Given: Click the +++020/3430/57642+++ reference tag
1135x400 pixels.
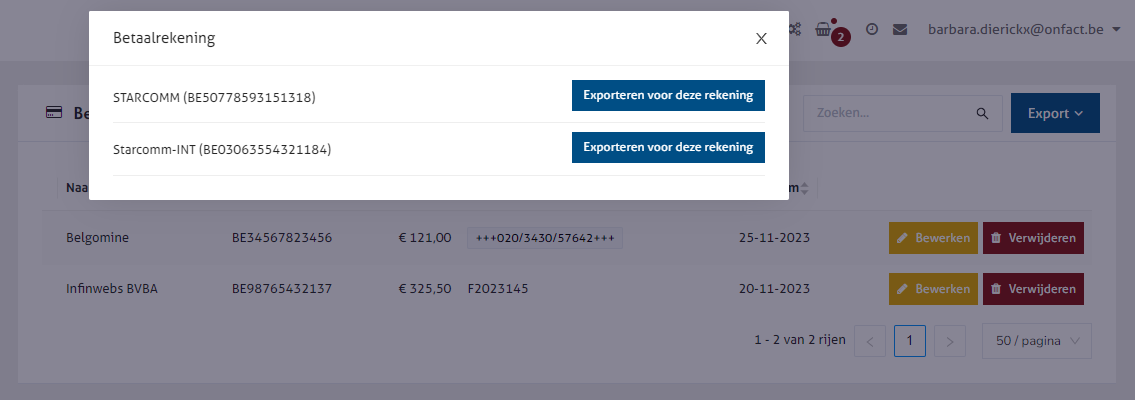Looking at the screenshot, I should 545,238.
